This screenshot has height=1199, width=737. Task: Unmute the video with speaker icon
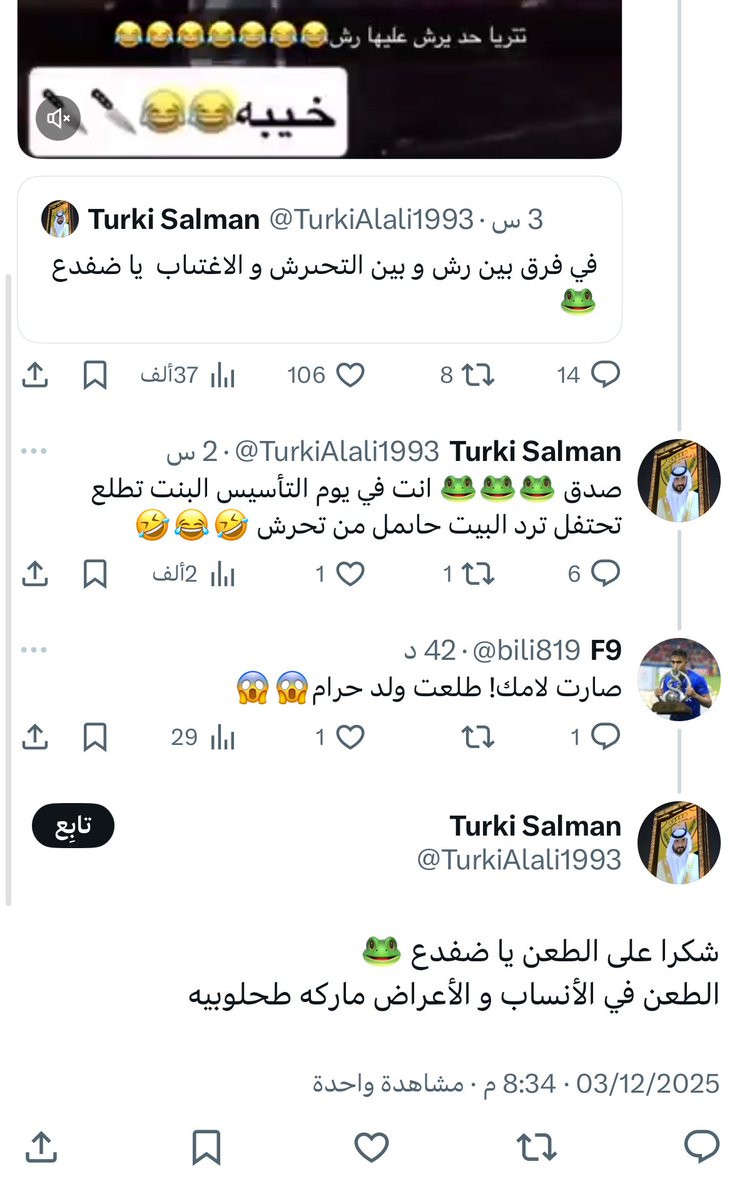pyautogui.click(x=57, y=119)
